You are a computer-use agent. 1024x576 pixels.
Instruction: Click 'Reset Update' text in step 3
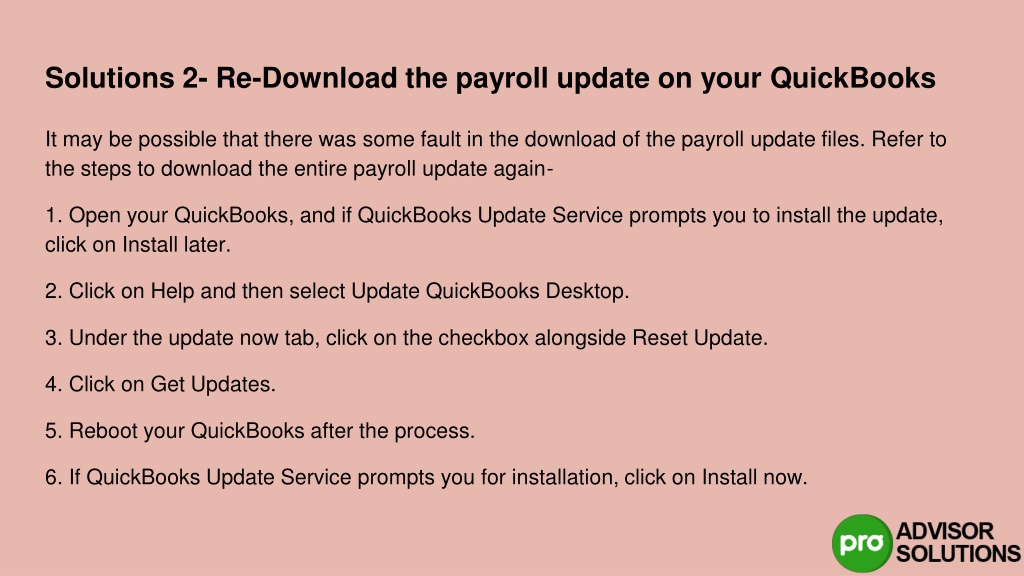coord(698,338)
